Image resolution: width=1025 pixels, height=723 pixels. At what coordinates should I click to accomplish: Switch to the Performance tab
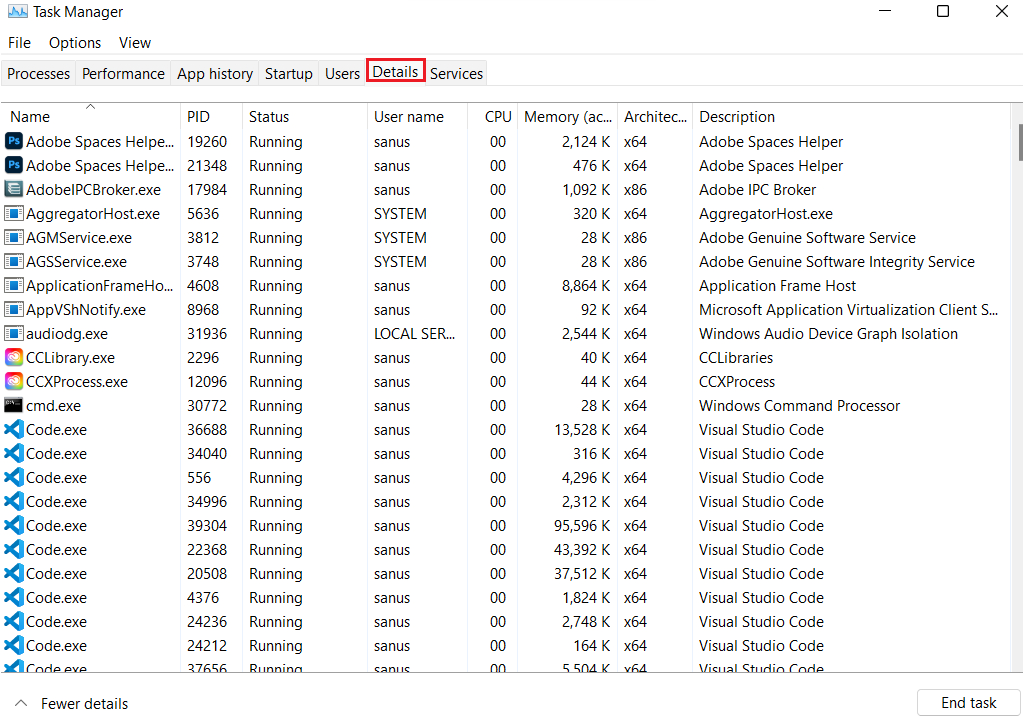click(x=124, y=73)
